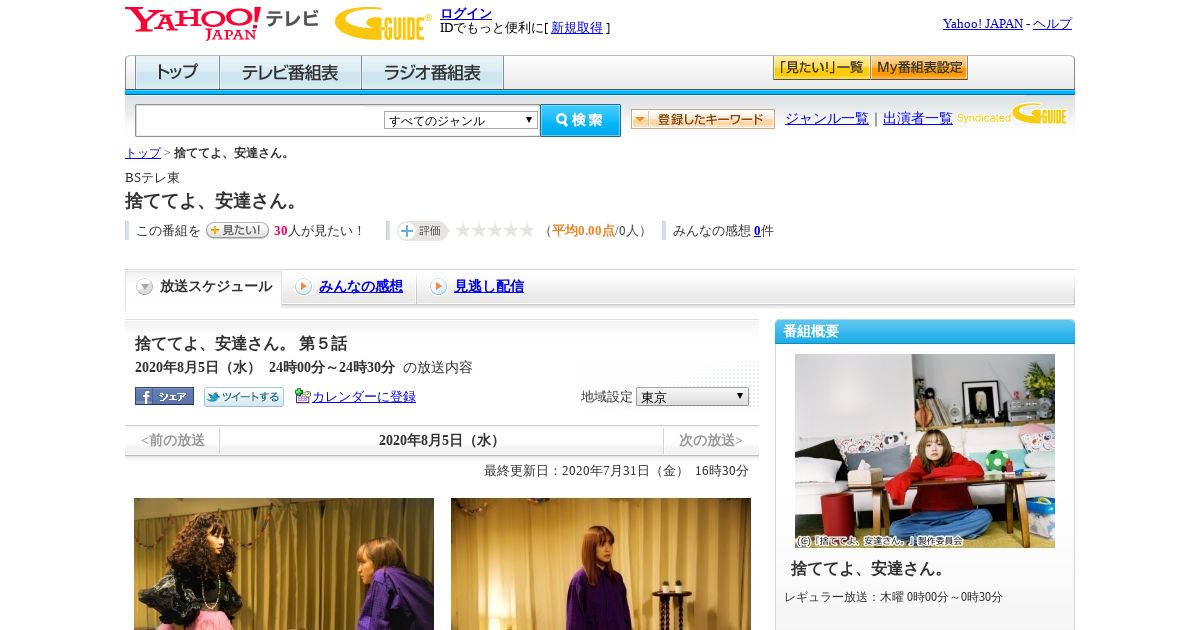Click the G-GUIDE logo in header
The width and height of the screenshot is (1200, 630).
tap(383, 23)
